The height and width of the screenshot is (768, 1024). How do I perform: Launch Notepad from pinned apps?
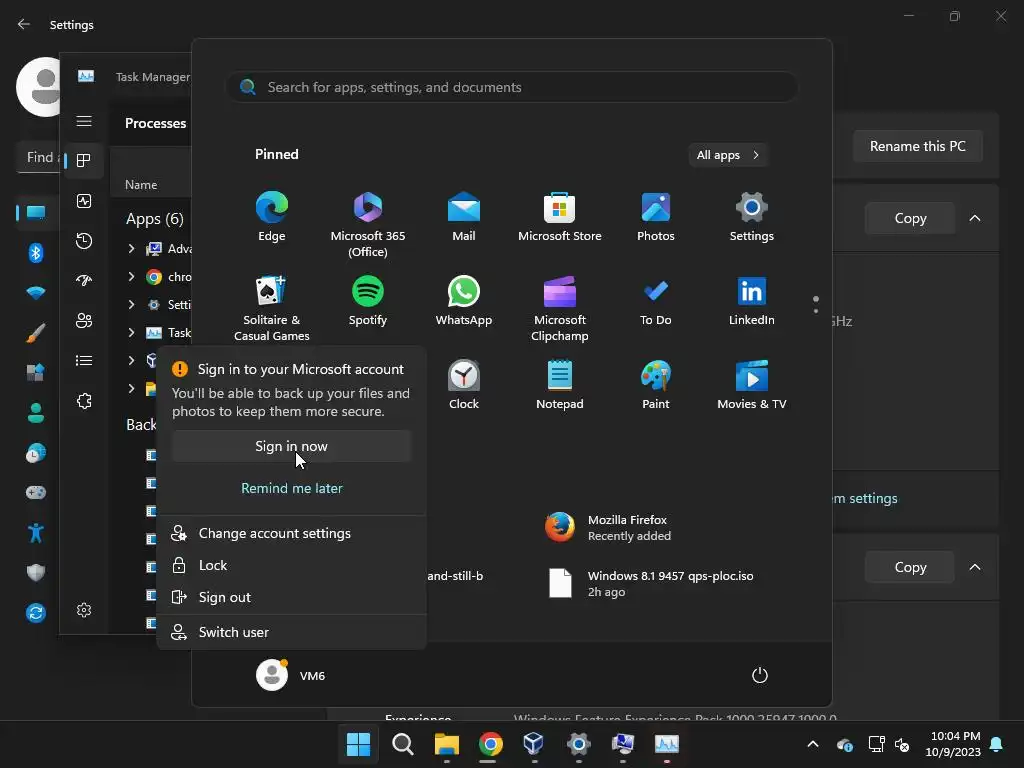560,385
